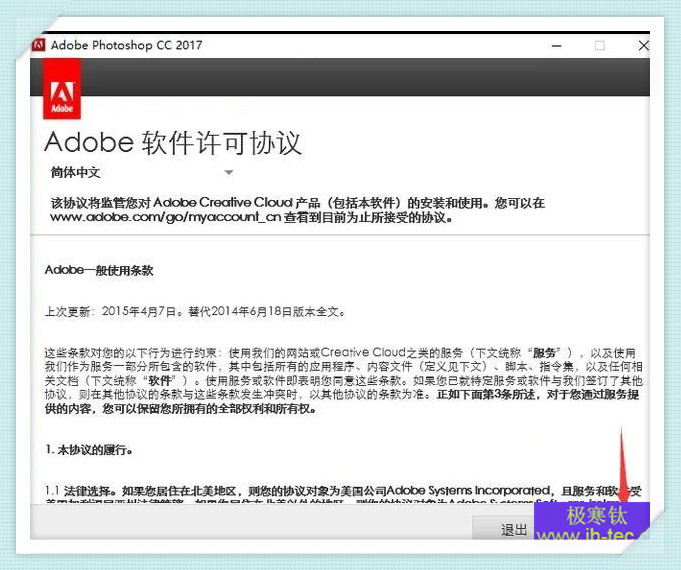
Task: Click the paragraph 1.1 法律选择
Action: point(343,496)
